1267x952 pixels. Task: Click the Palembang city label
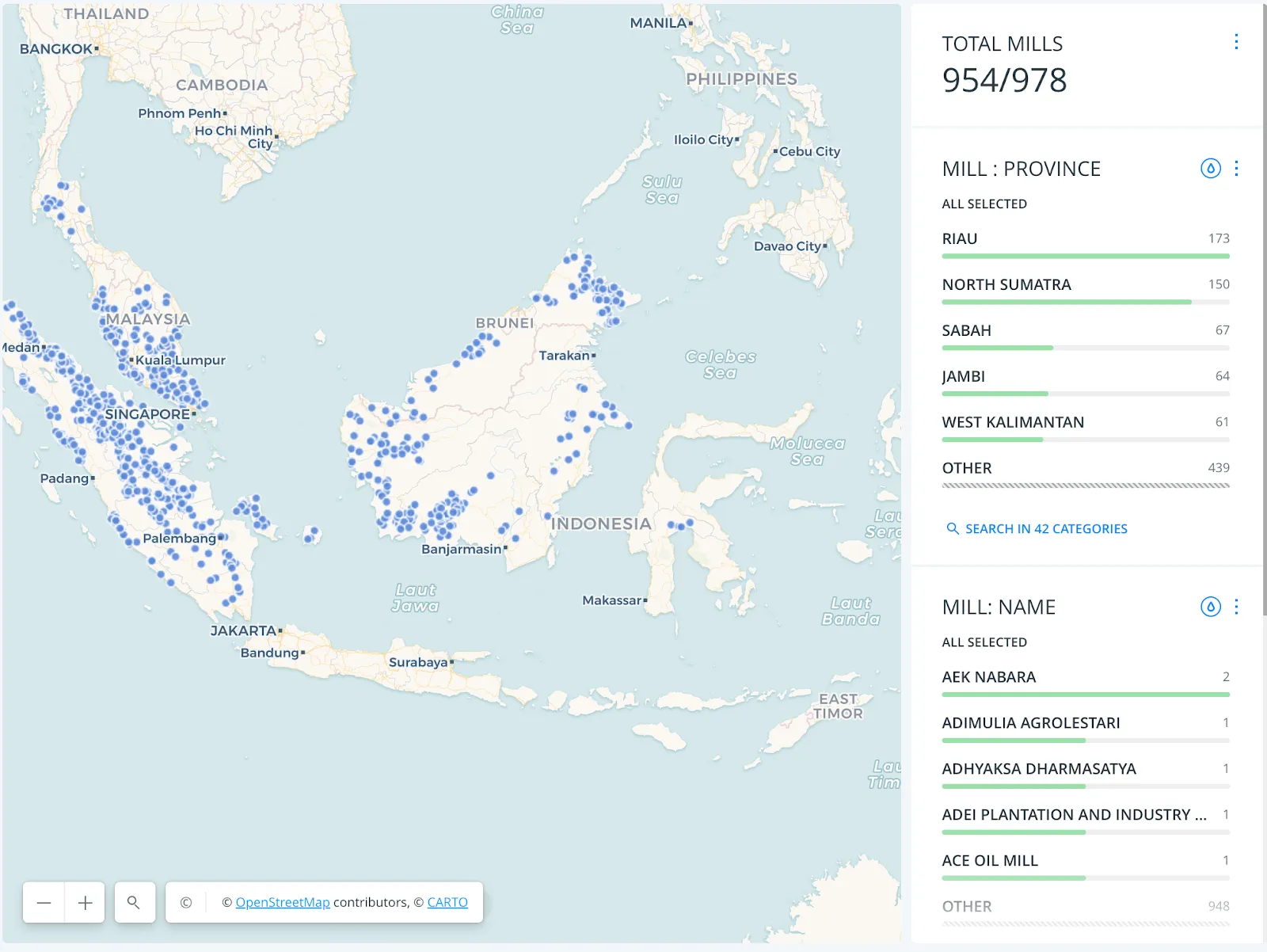coord(179,539)
